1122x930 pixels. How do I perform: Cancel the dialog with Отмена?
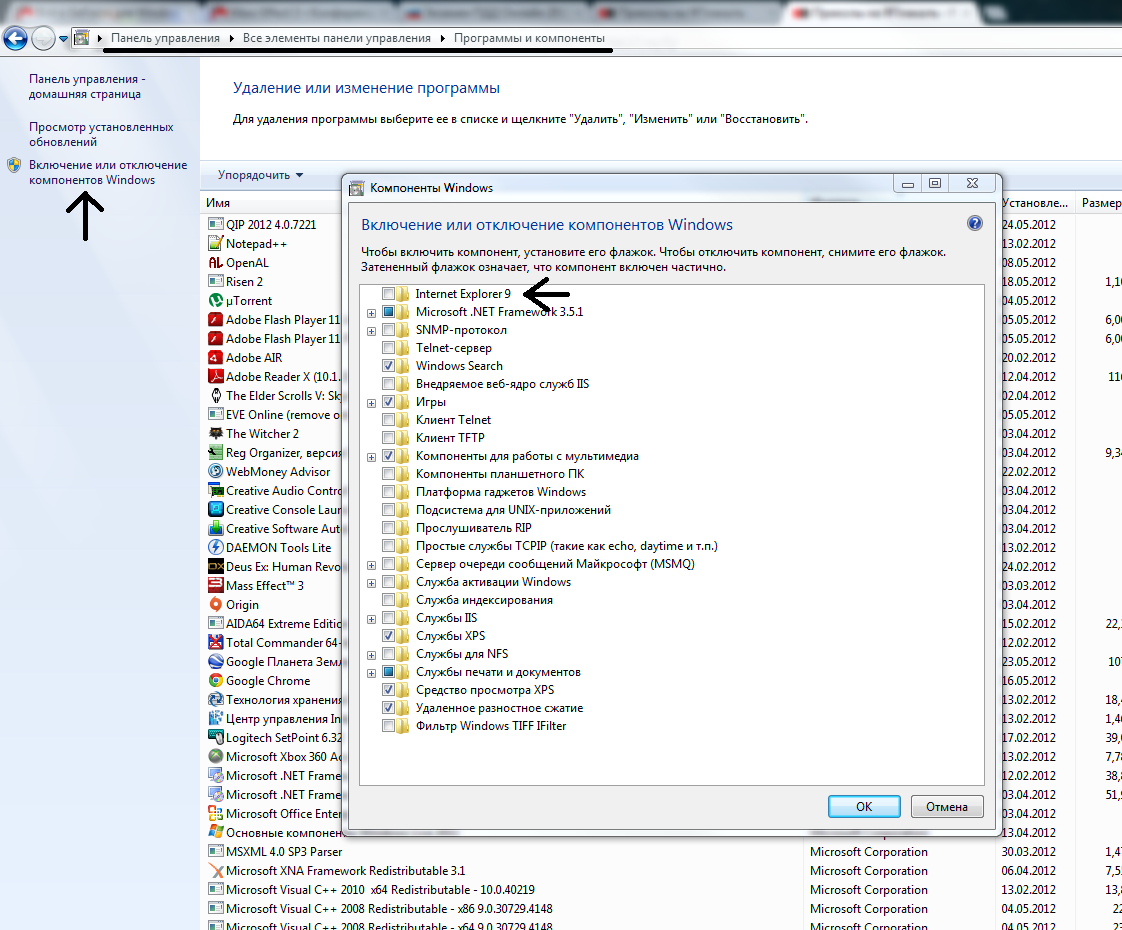pos(947,806)
